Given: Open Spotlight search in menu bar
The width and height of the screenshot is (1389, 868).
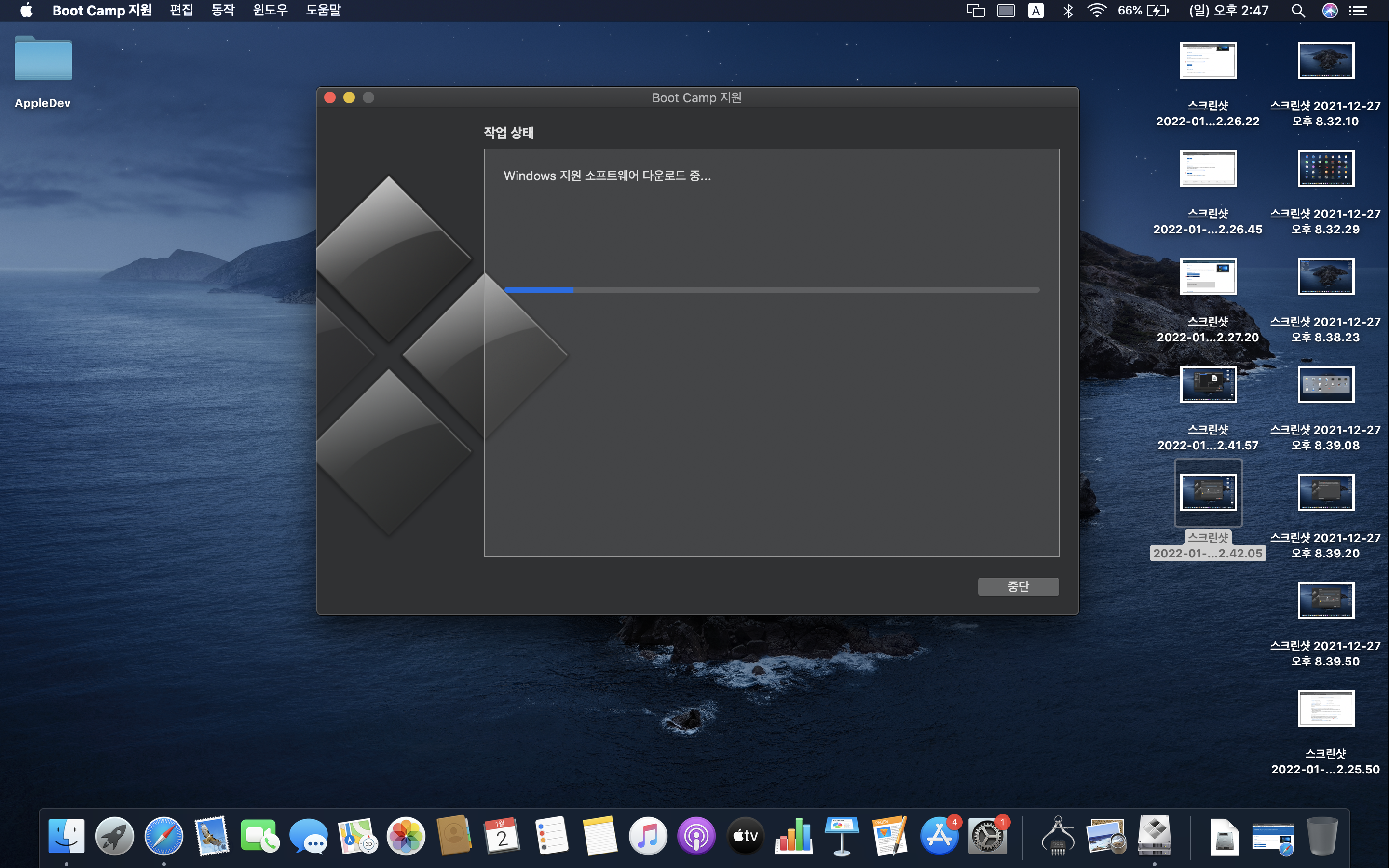Looking at the screenshot, I should 1298,10.
